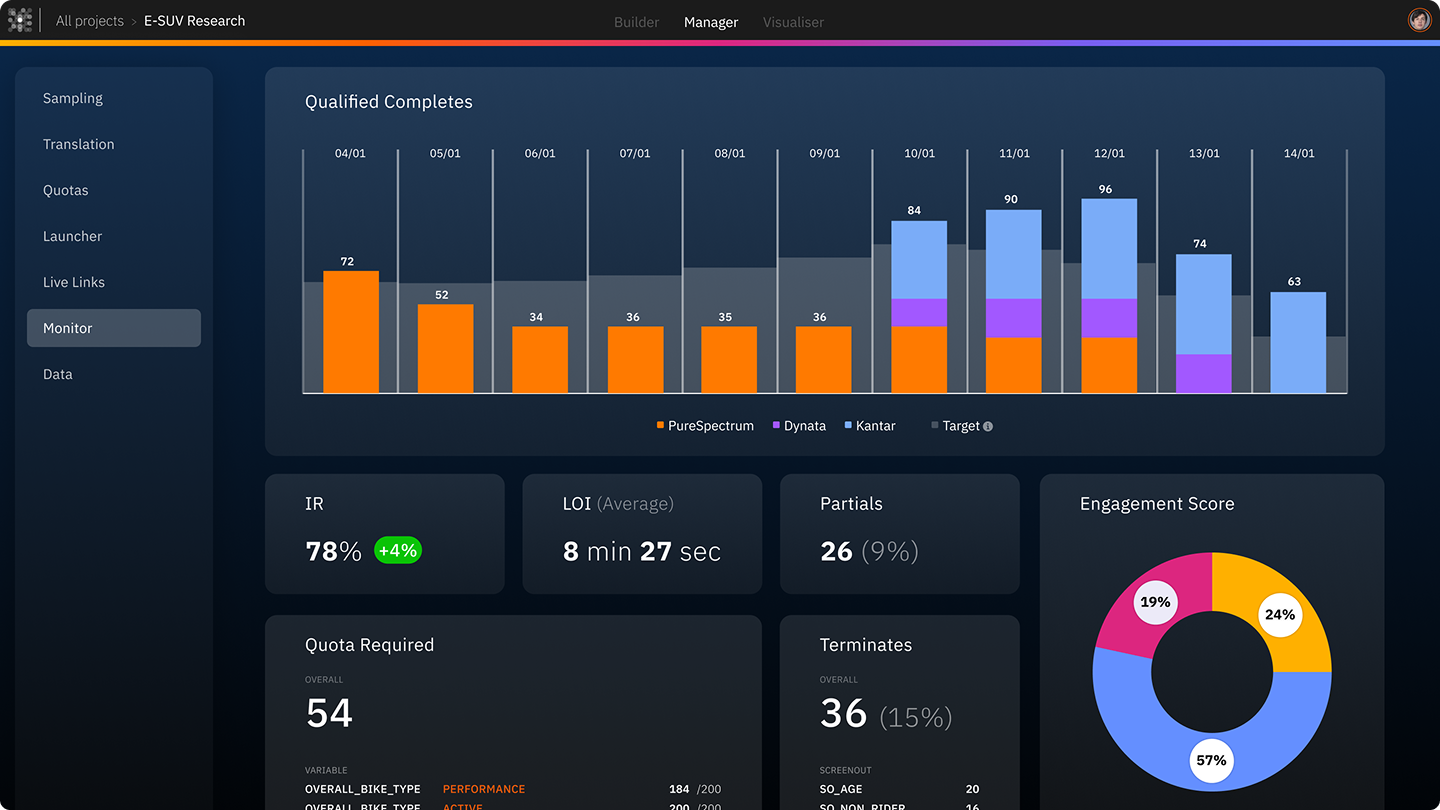
Task: Switch to the Visualiser tab
Action: (793, 21)
